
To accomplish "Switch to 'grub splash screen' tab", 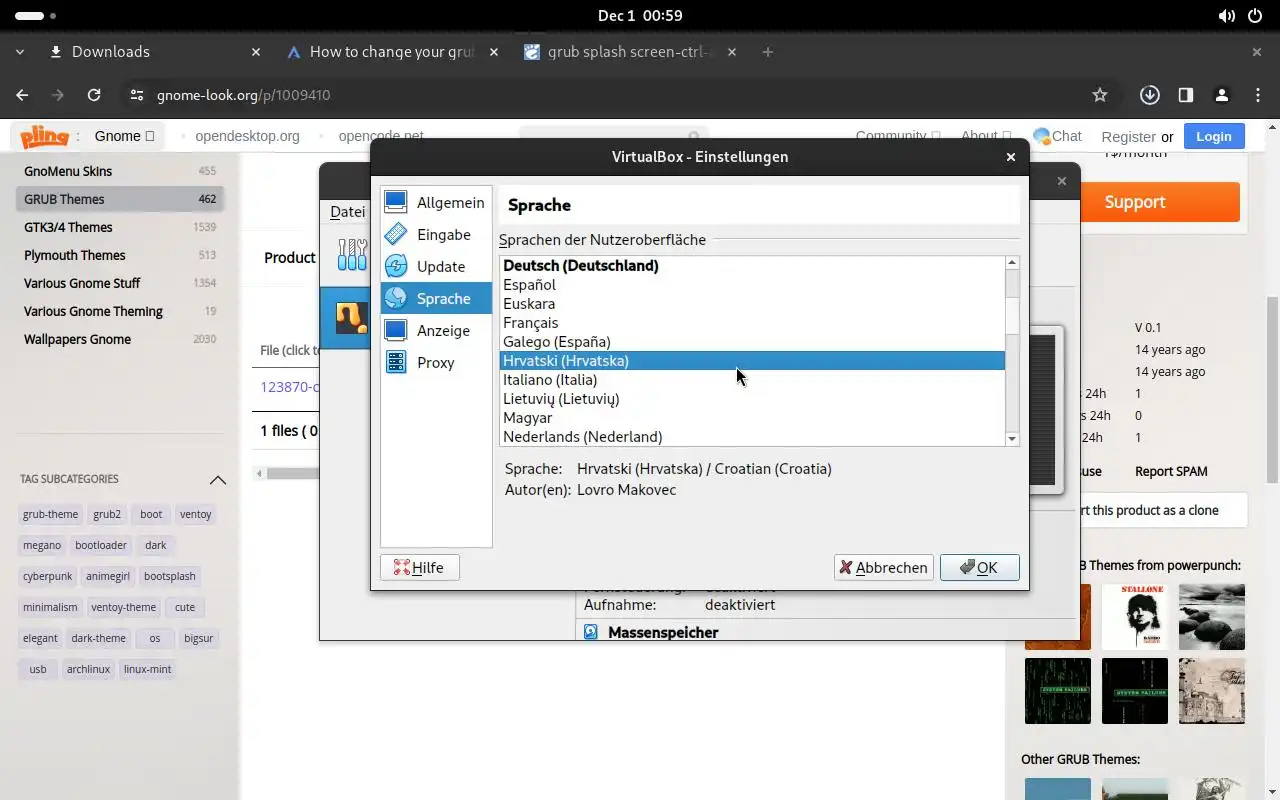I will (x=629, y=52).
